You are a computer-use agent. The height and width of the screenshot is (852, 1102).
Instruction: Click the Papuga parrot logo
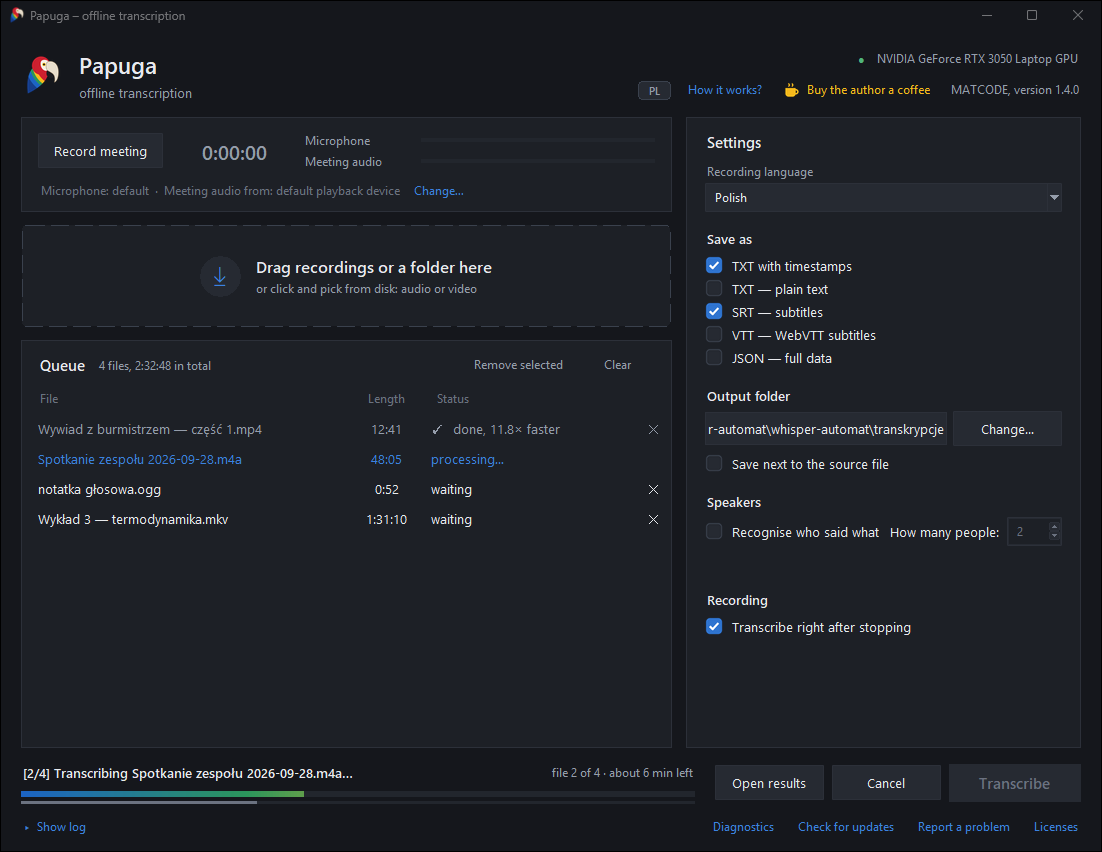[x=43, y=75]
